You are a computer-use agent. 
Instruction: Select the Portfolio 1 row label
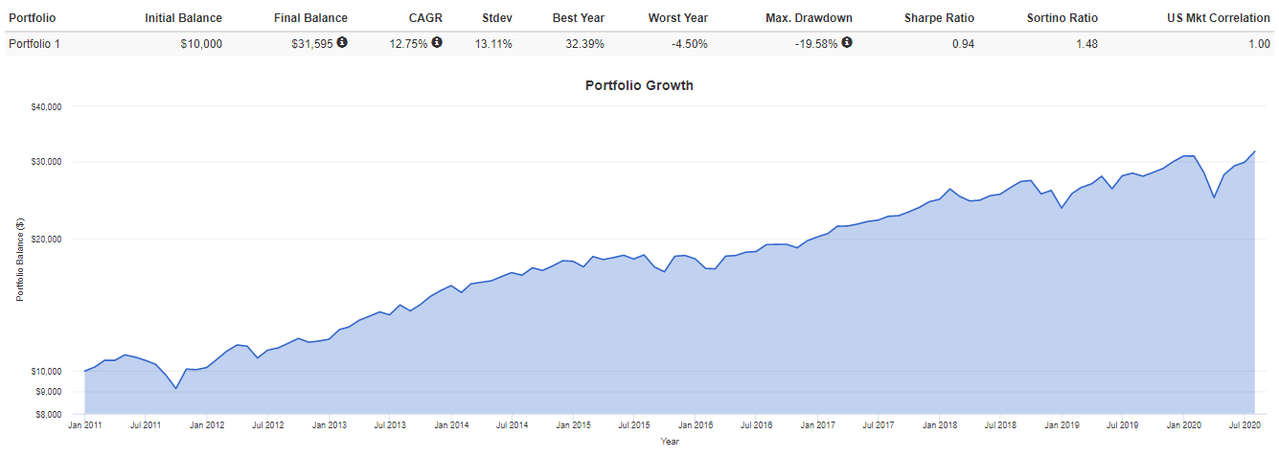(x=34, y=44)
